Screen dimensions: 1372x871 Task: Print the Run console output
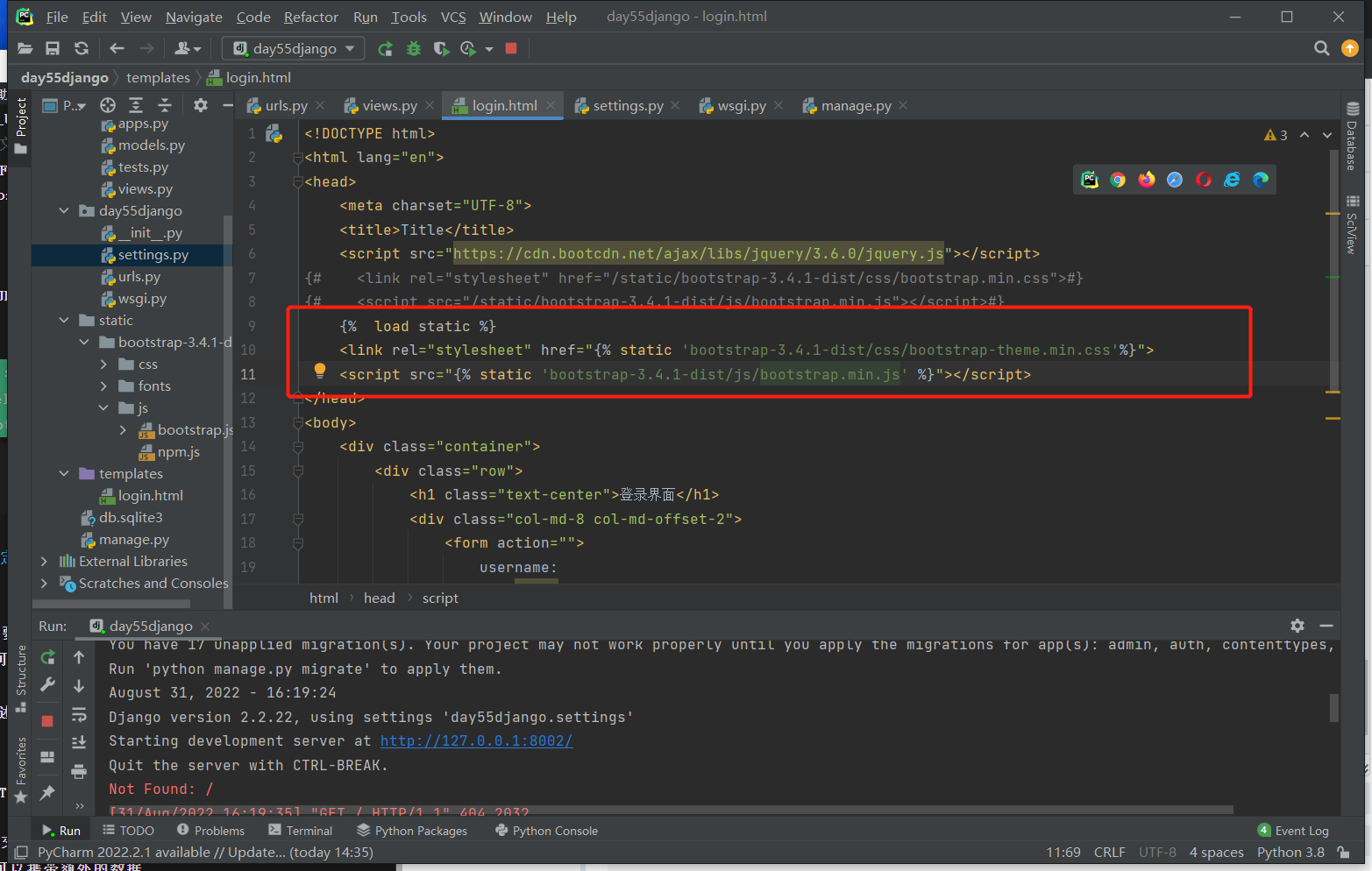79,771
